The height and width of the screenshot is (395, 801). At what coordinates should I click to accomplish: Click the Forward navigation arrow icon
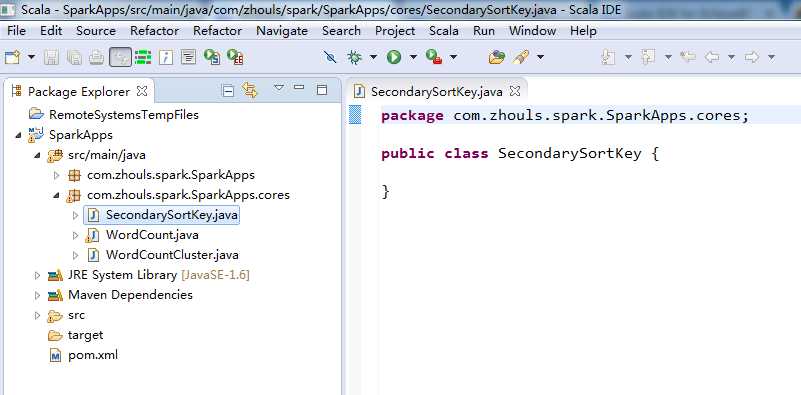[751, 57]
